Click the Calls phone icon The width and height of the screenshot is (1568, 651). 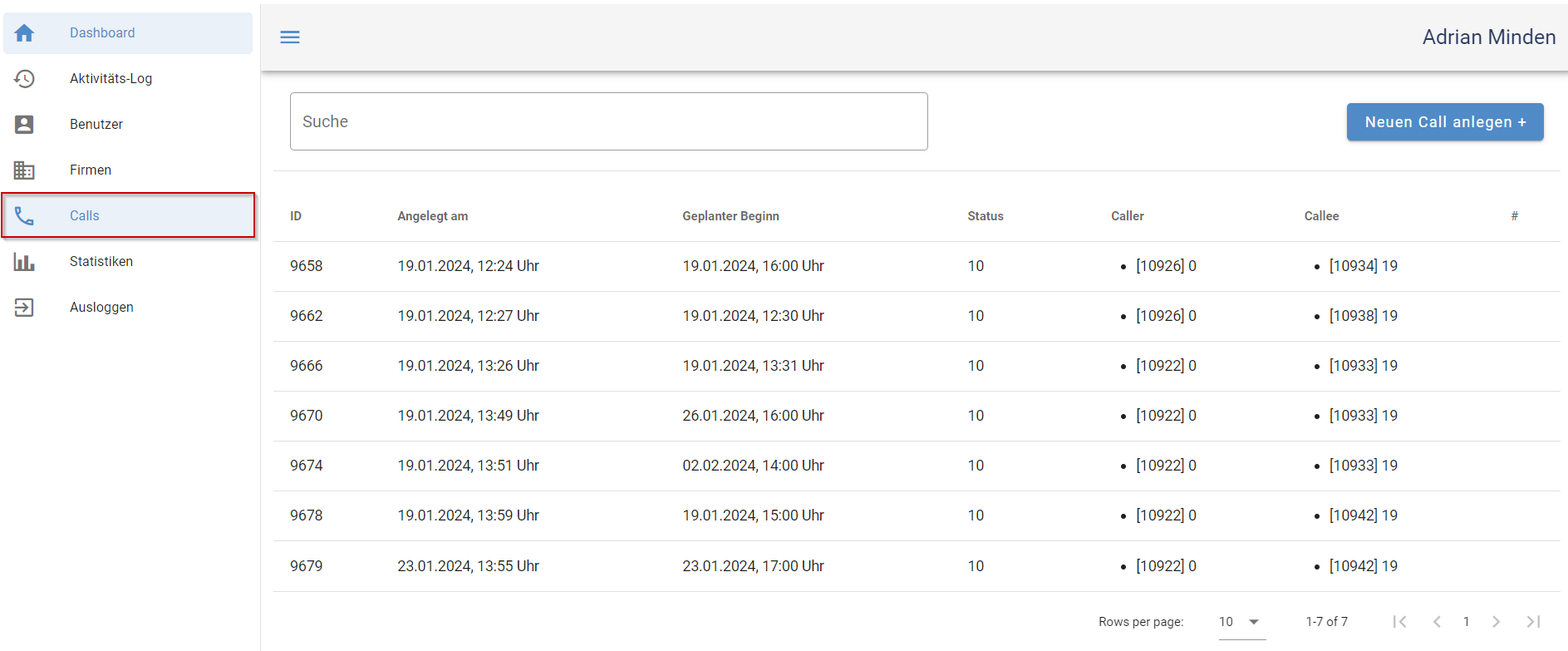coord(24,216)
